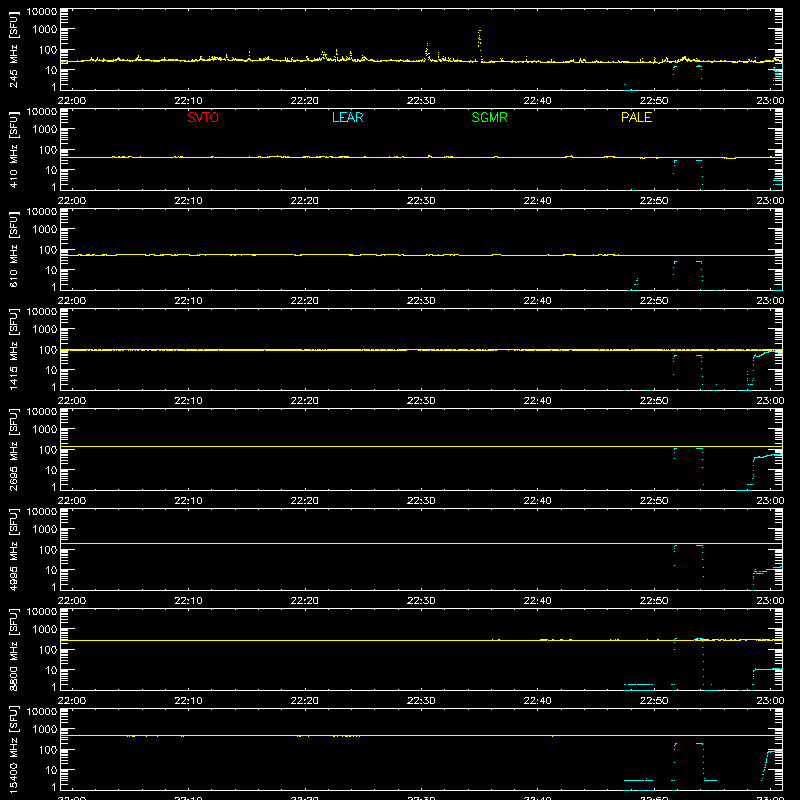The image size is (800, 800).
Task: Click the 22:40 tick label under 4995 MHz plot
Action: [537, 601]
